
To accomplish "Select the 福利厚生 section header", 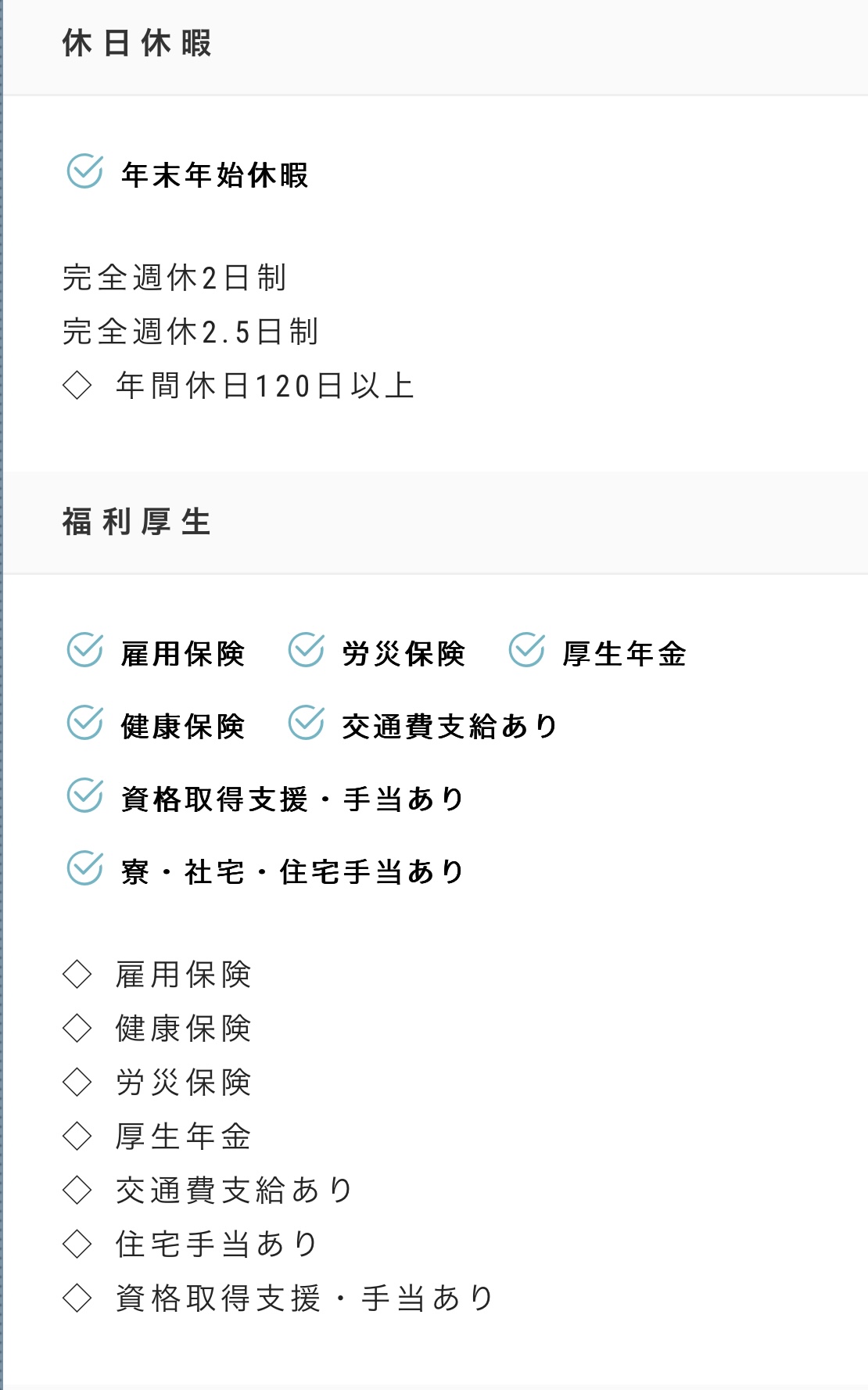I will 137,523.
